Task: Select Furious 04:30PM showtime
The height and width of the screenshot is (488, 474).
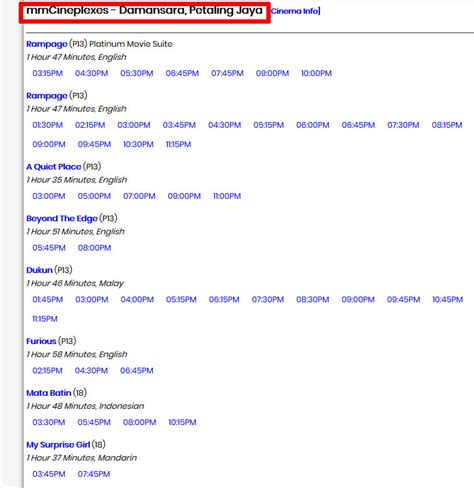Action: (91, 370)
